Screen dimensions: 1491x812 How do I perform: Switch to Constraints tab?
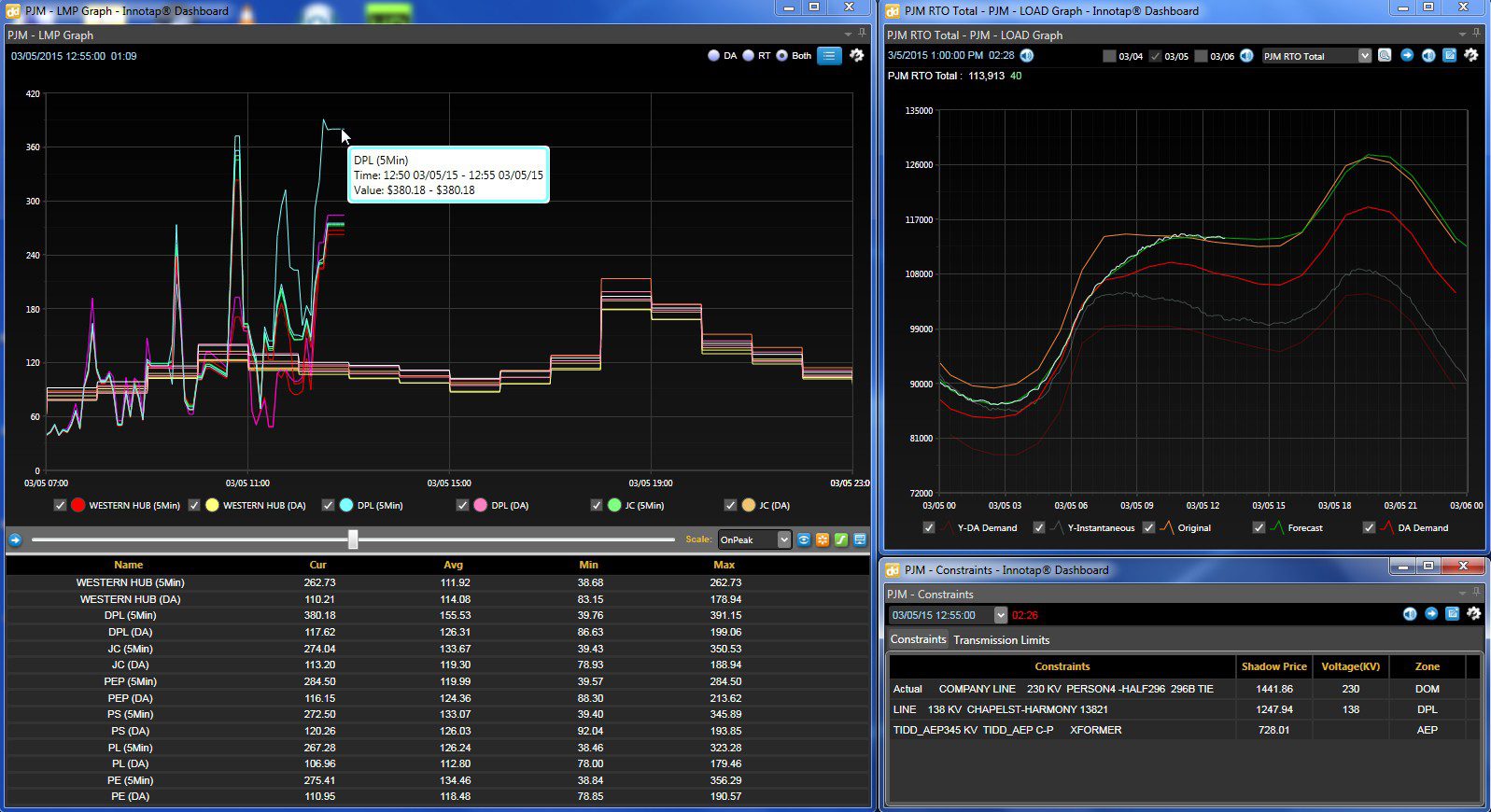point(918,639)
